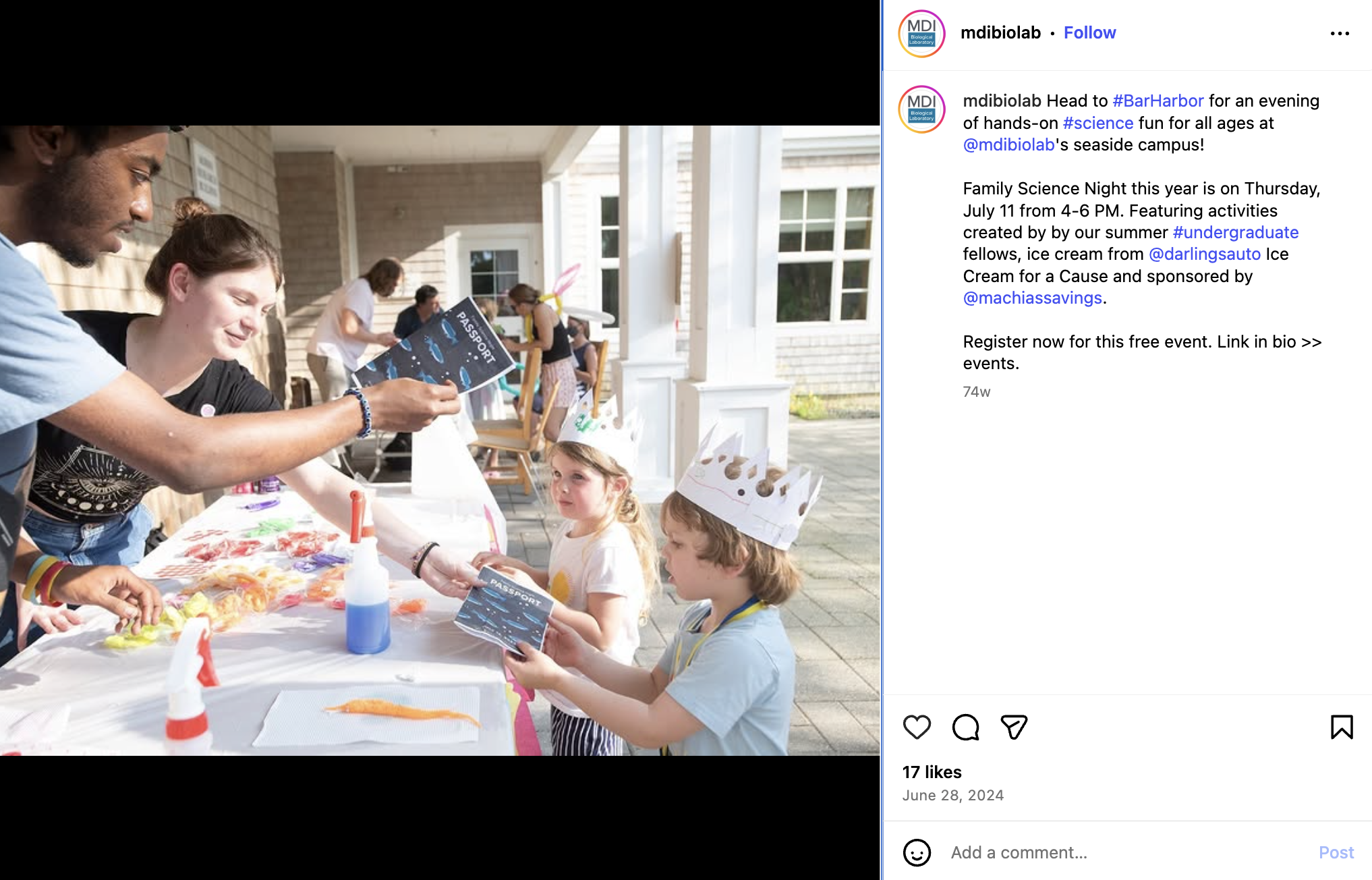
Task: Click the Post comment button
Action: pos(1336,852)
